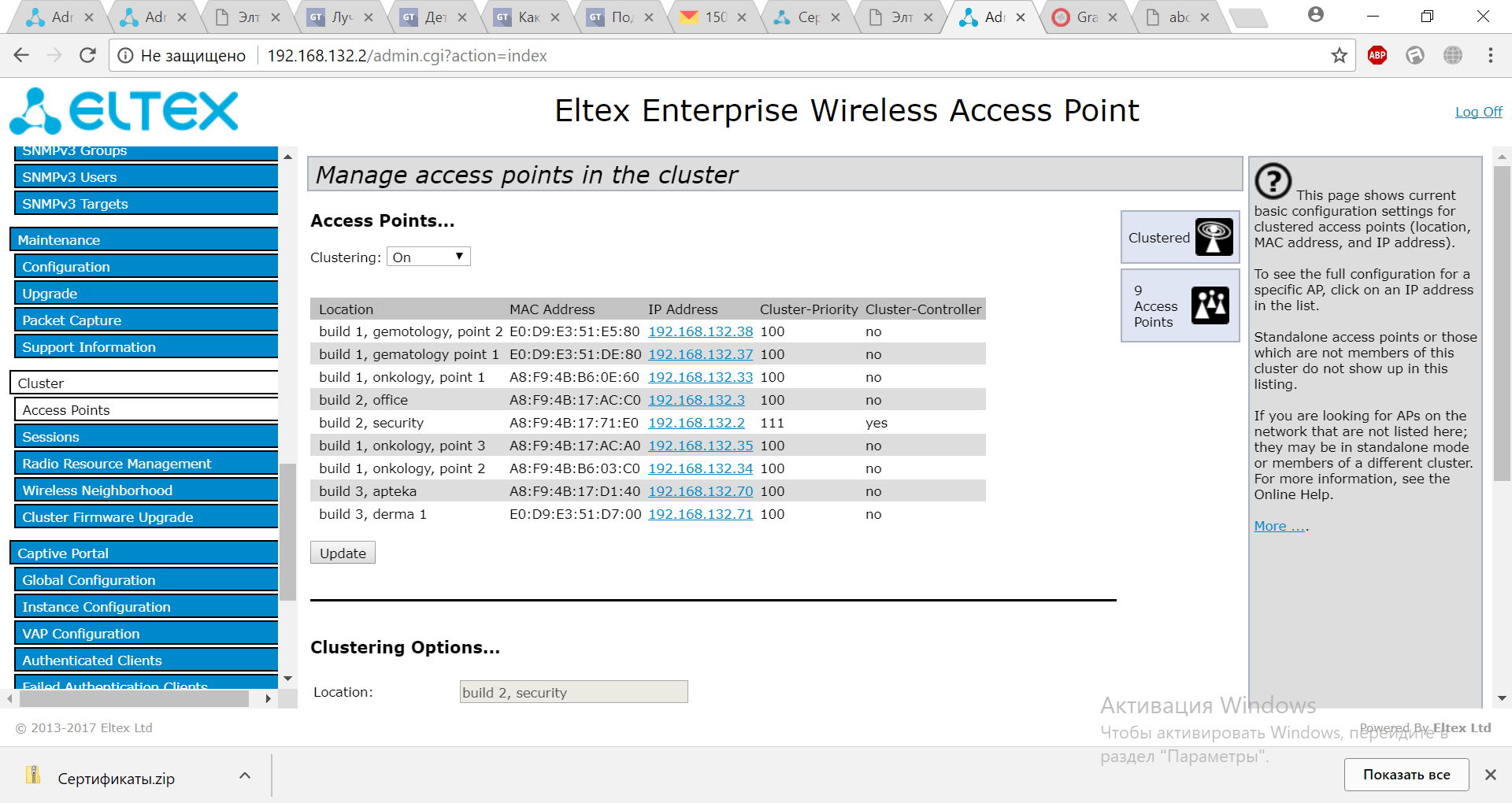Open the AdBlock Plus extension icon
This screenshot has width=1512, height=803.
[1377, 55]
